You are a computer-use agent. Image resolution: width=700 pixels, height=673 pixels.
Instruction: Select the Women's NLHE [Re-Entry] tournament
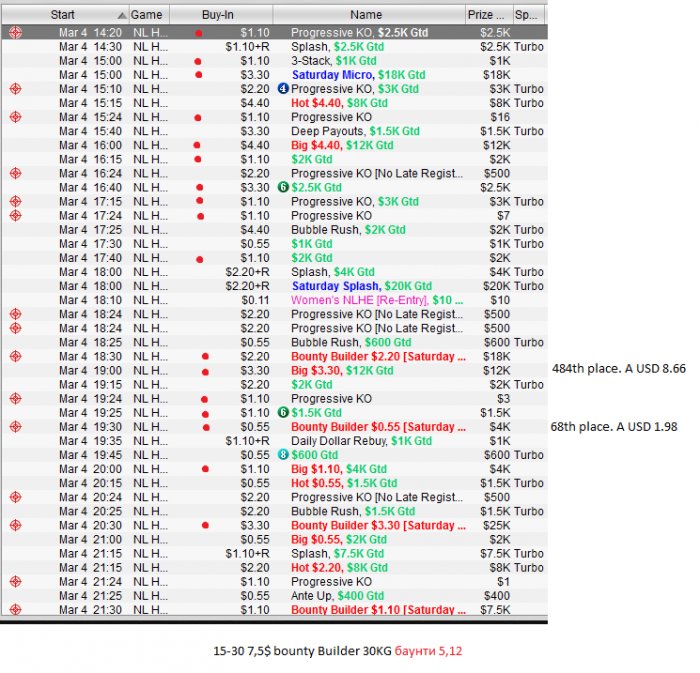pos(275,300)
